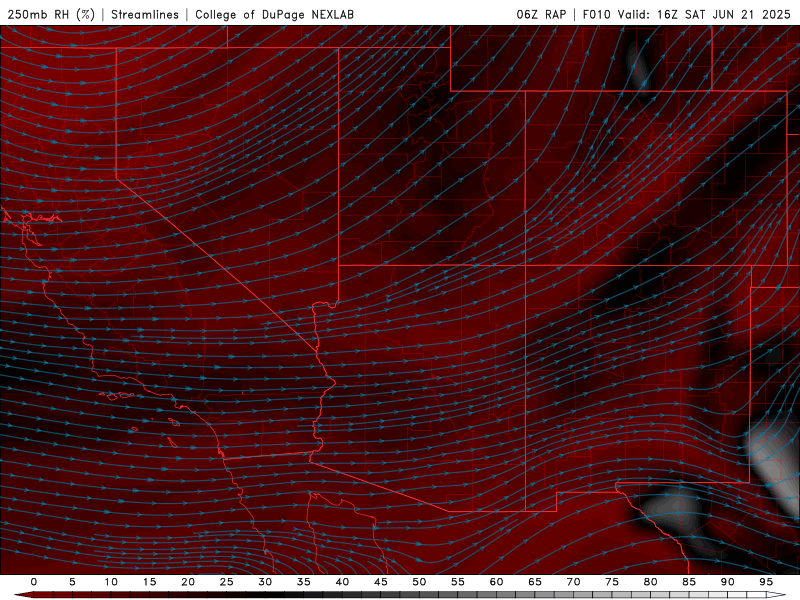
Task: Click the "College of DuPage NEXLAB" text
Action: 274,14
